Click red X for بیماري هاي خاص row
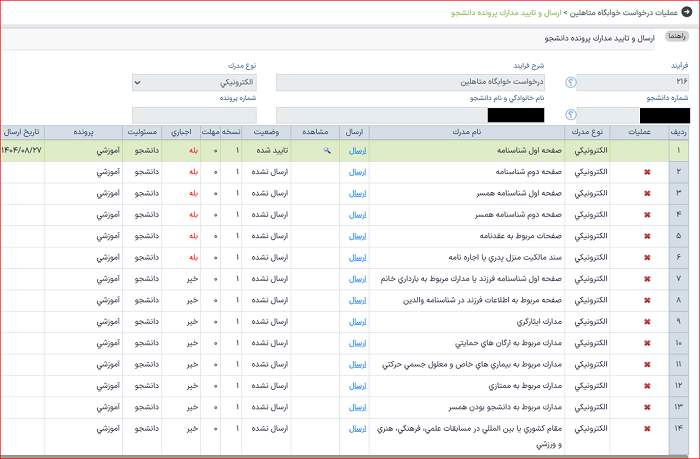This screenshot has width=700, height=459. (647, 365)
